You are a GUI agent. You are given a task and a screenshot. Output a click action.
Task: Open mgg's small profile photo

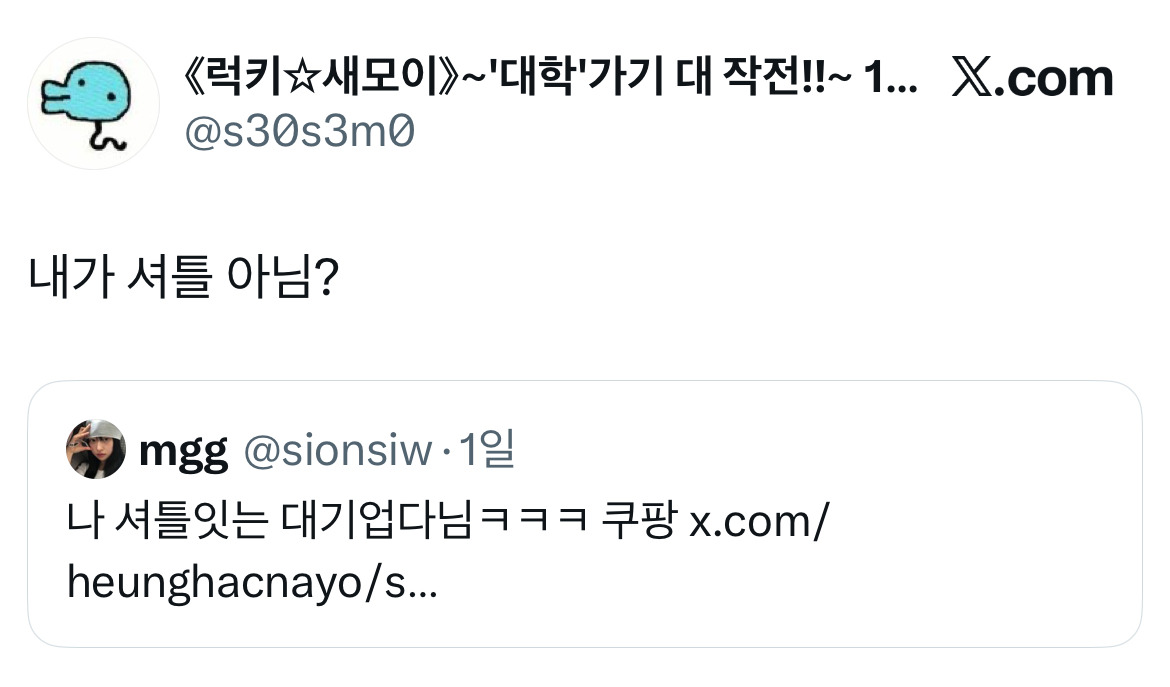(x=96, y=449)
